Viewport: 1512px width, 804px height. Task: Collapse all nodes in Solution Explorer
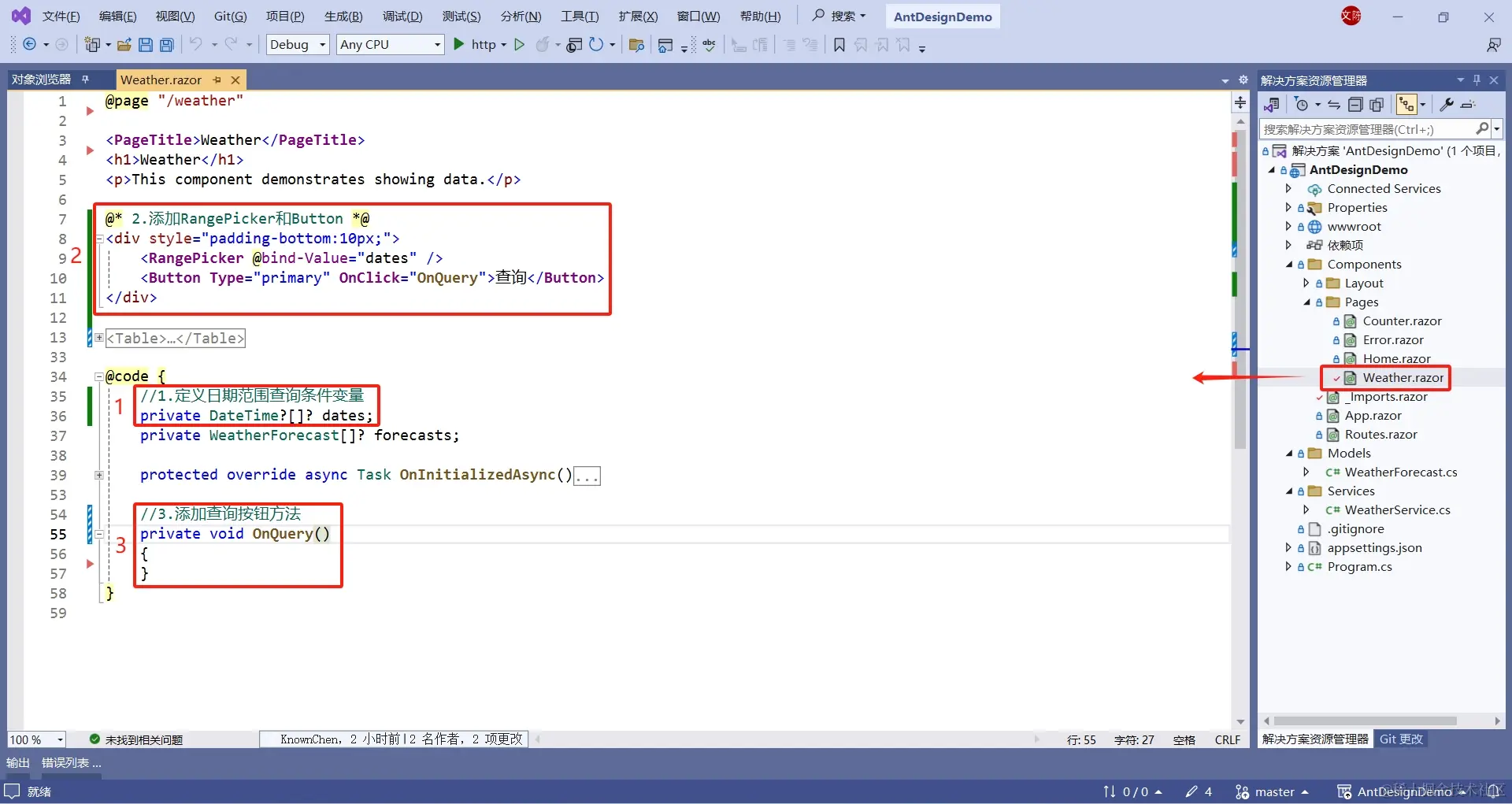[1355, 105]
